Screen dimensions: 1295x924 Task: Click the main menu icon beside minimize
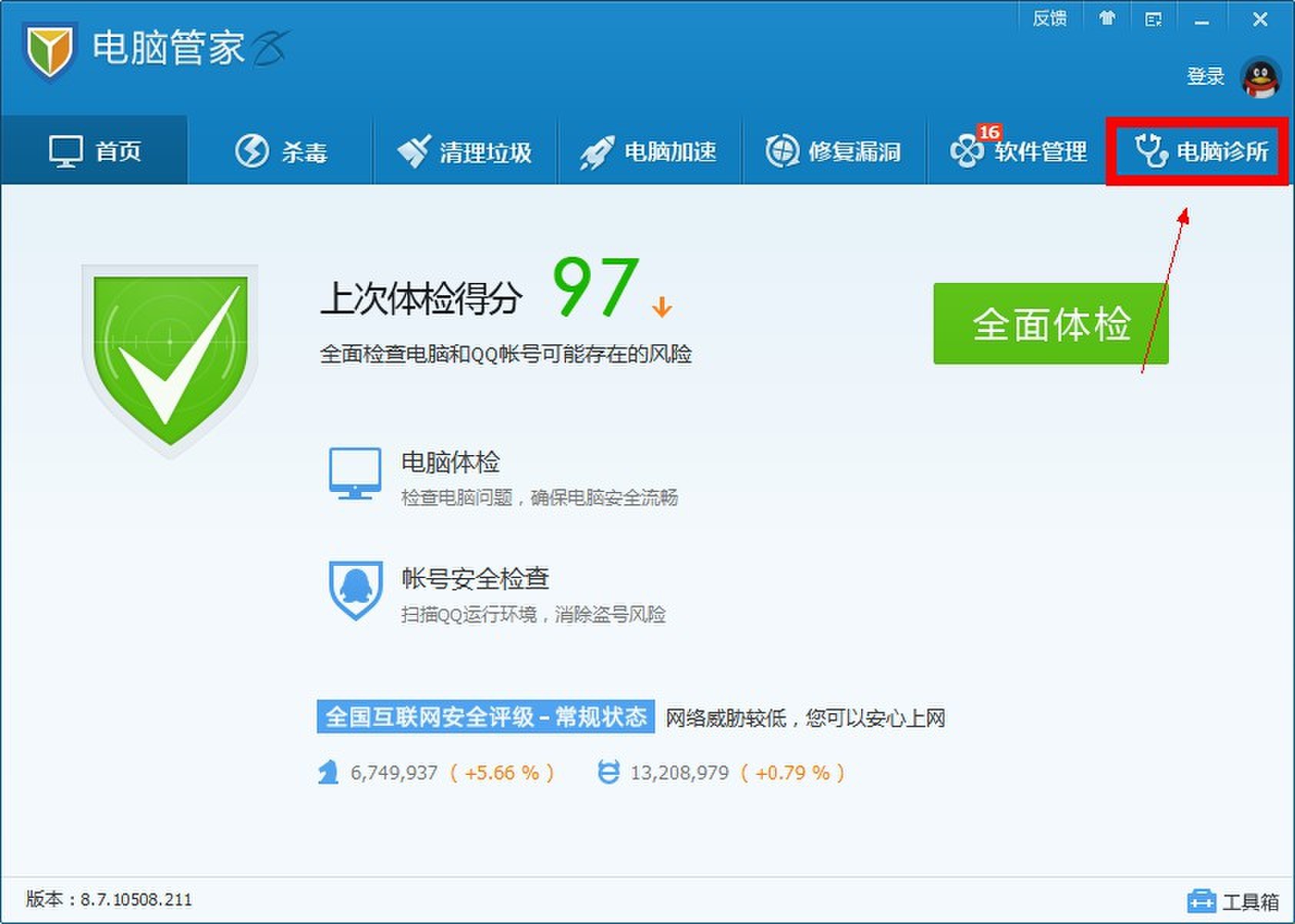coord(1154,18)
